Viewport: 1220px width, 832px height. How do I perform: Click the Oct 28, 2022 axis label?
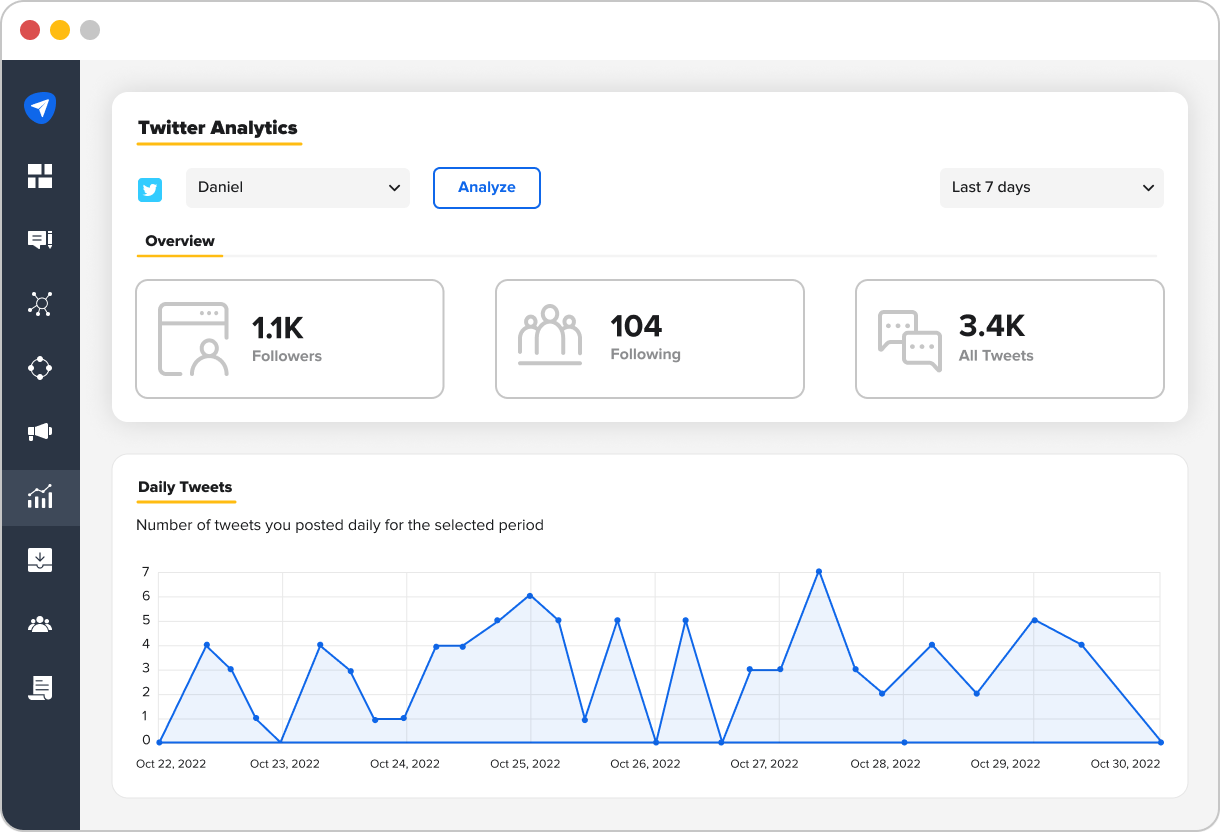tap(885, 763)
